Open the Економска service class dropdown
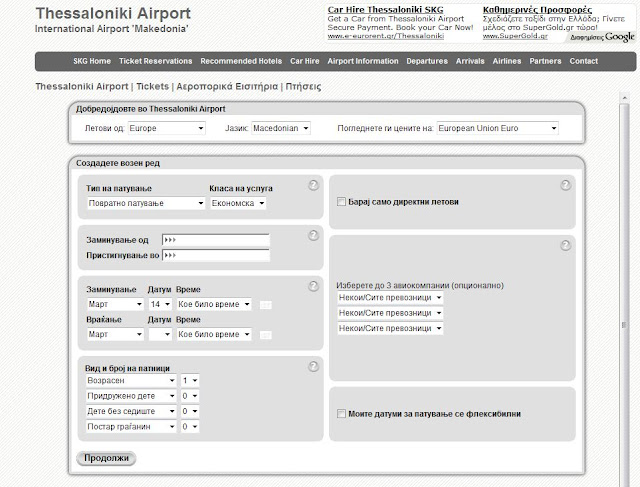 (x=238, y=203)
